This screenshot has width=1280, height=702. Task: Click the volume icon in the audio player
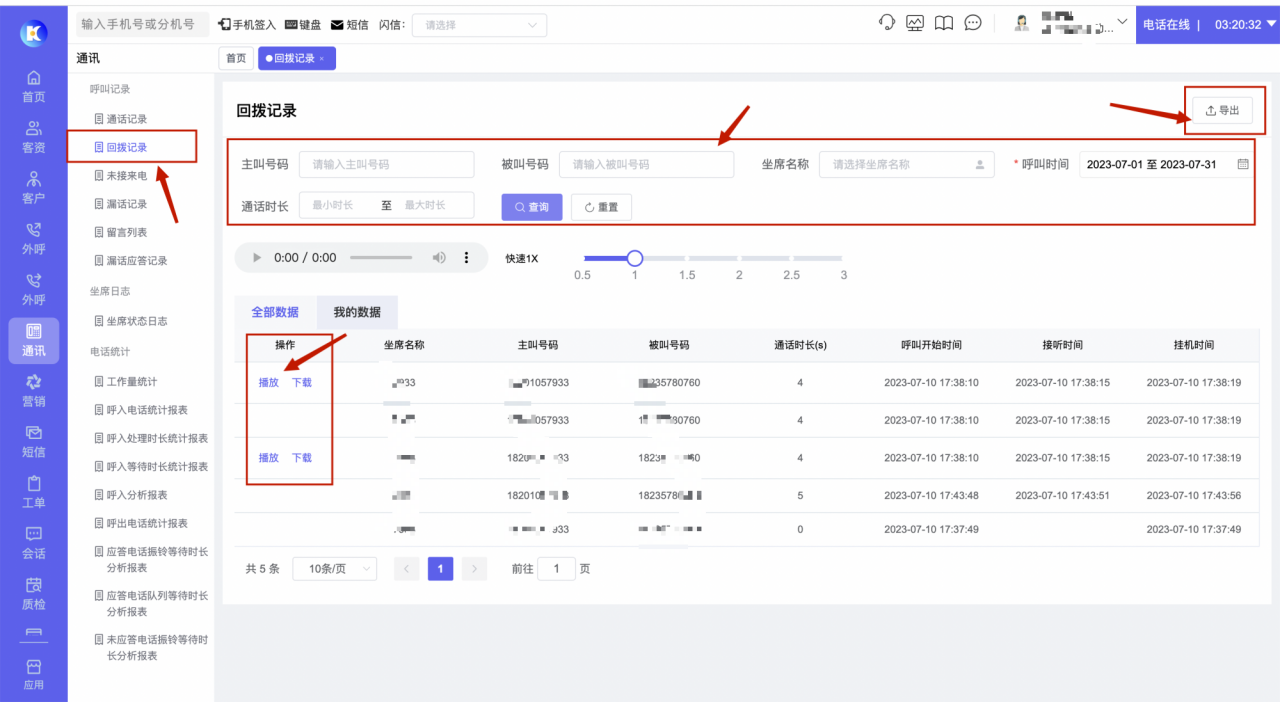[439, 257]
